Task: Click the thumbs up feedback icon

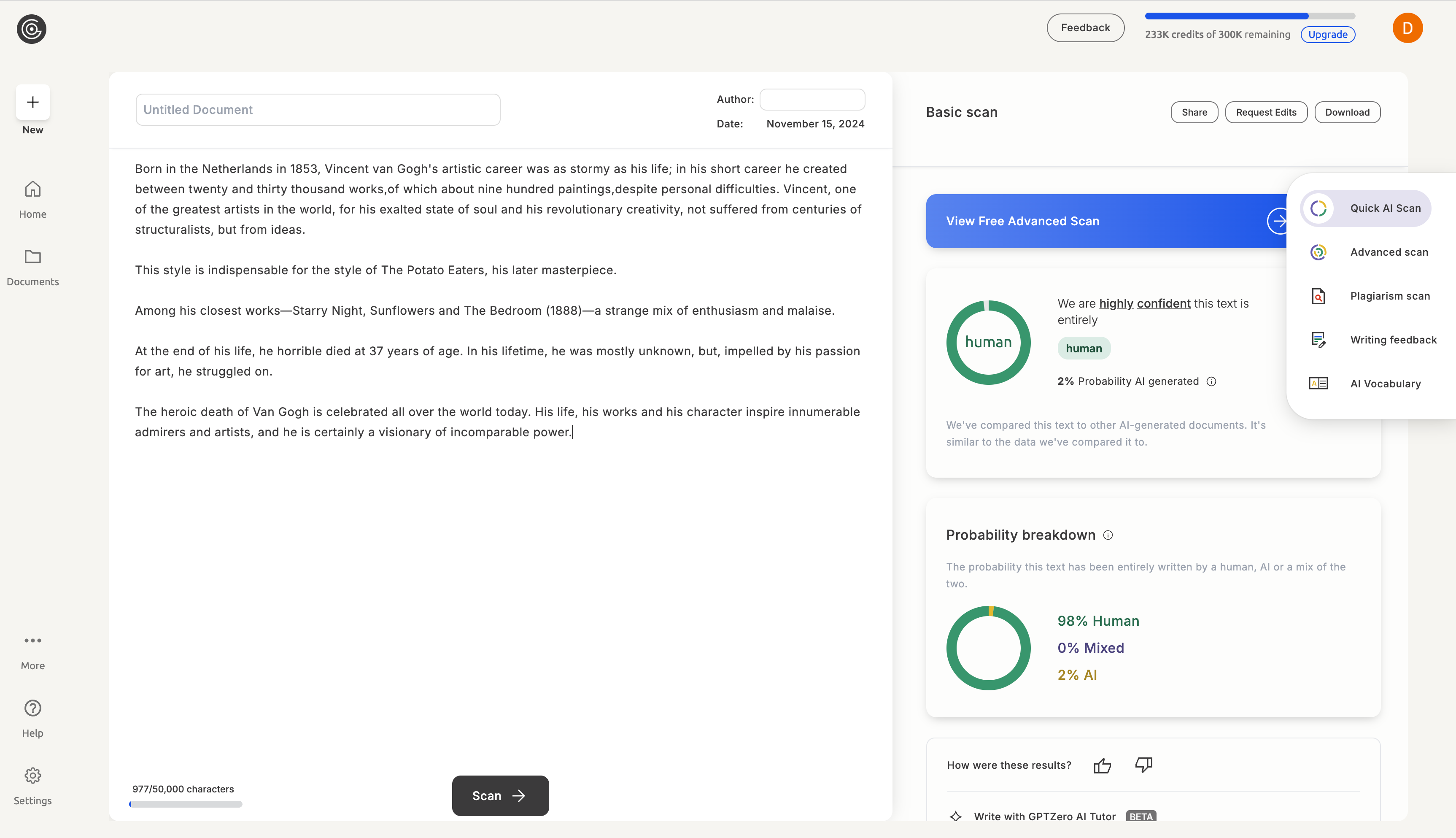Action: [1102, 765]
